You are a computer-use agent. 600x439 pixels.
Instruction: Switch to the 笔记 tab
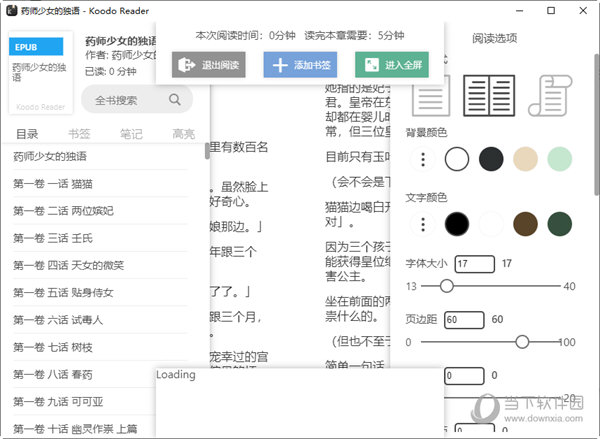coord(131,134)
